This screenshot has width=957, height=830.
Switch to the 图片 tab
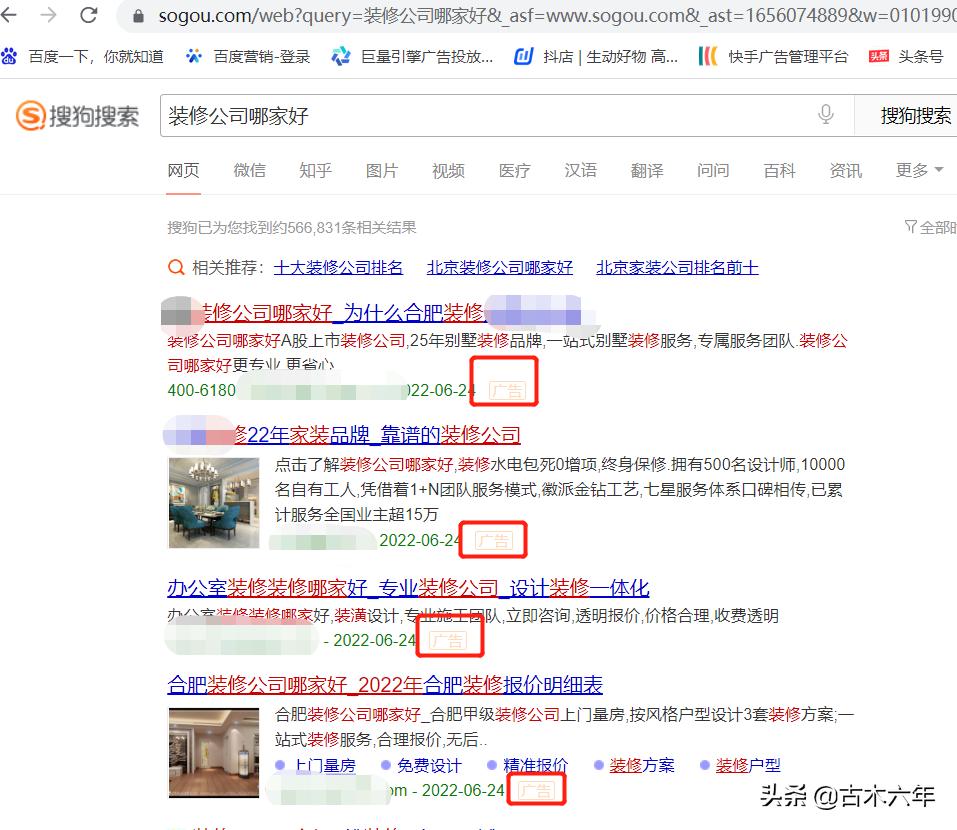[382, 170]
